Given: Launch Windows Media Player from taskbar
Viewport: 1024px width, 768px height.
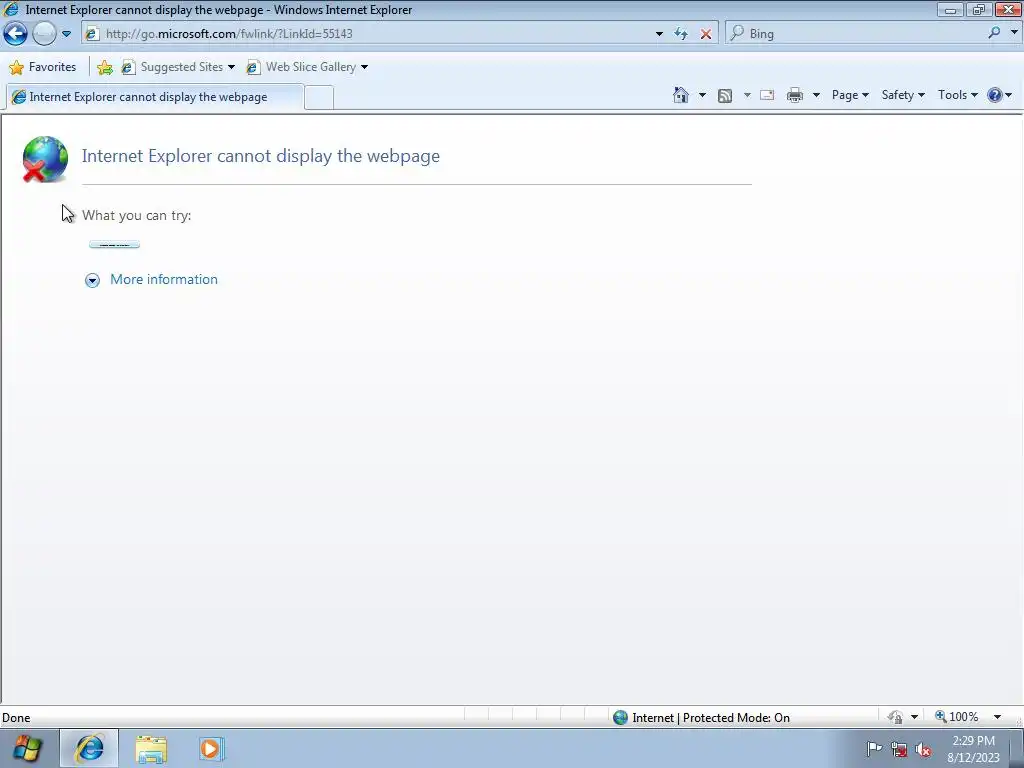Looking at the screenshot, I should (x=211, y=748).
